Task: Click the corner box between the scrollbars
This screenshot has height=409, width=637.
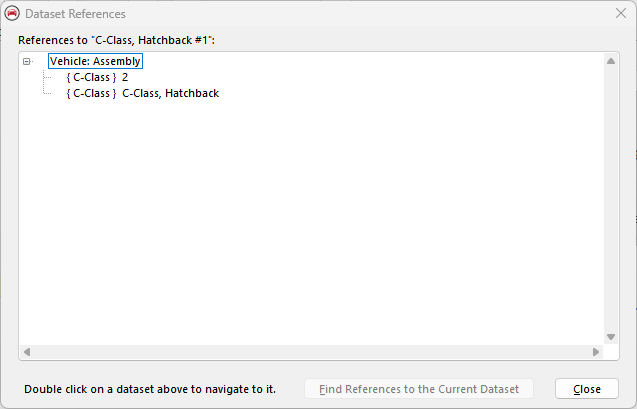Action: [611, 352]
